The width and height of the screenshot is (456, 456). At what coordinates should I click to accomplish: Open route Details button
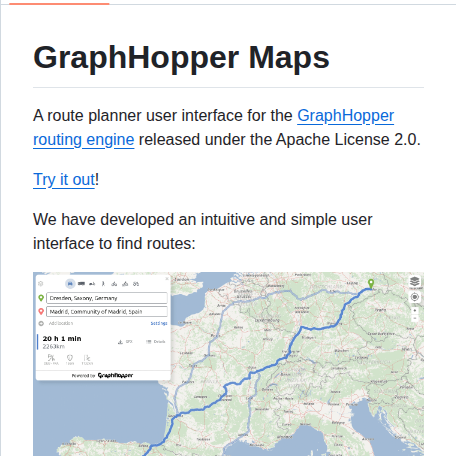[156, 342]
